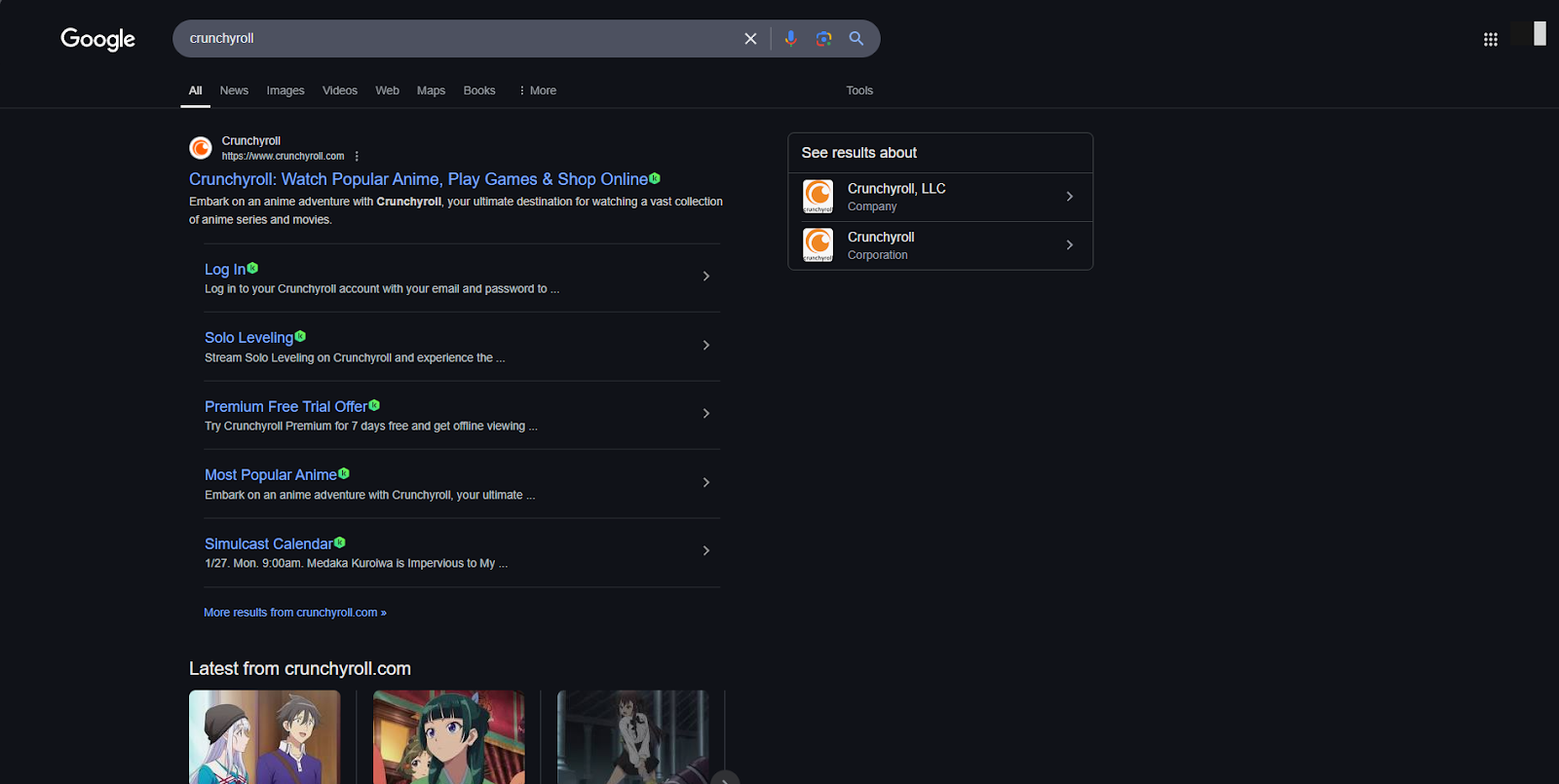The height and width of the screenshot is (784, 1559).
Task: Open the Most Popular Anime link
Action: (x=271, y=475)
